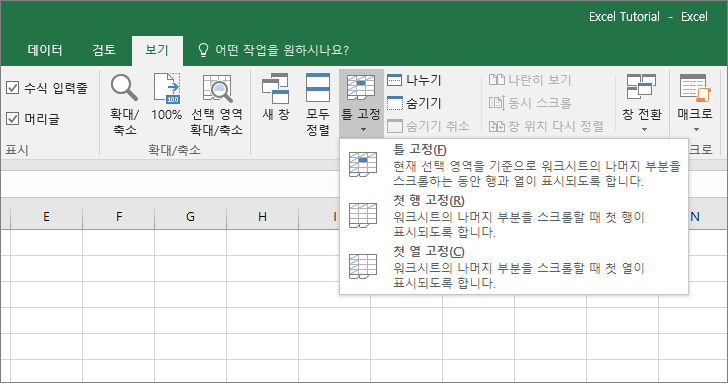Click 선택 영역 확대/축소 zoom to selection
This screenshot has height=383, width=728.
pos(217,88)
